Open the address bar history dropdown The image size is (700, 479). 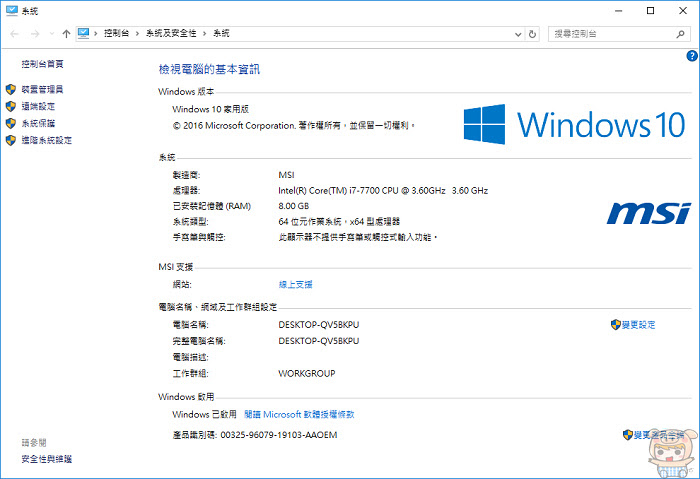(518, 34)
